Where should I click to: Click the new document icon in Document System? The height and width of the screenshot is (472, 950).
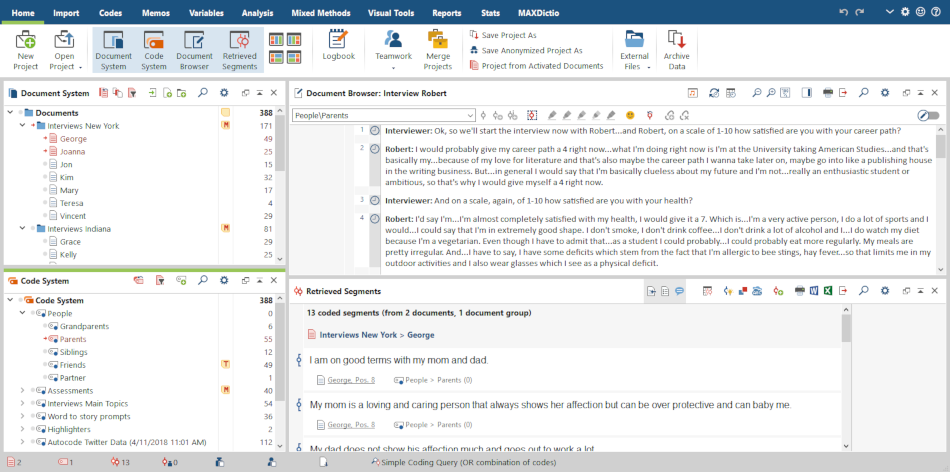click(x=167, y=93)
